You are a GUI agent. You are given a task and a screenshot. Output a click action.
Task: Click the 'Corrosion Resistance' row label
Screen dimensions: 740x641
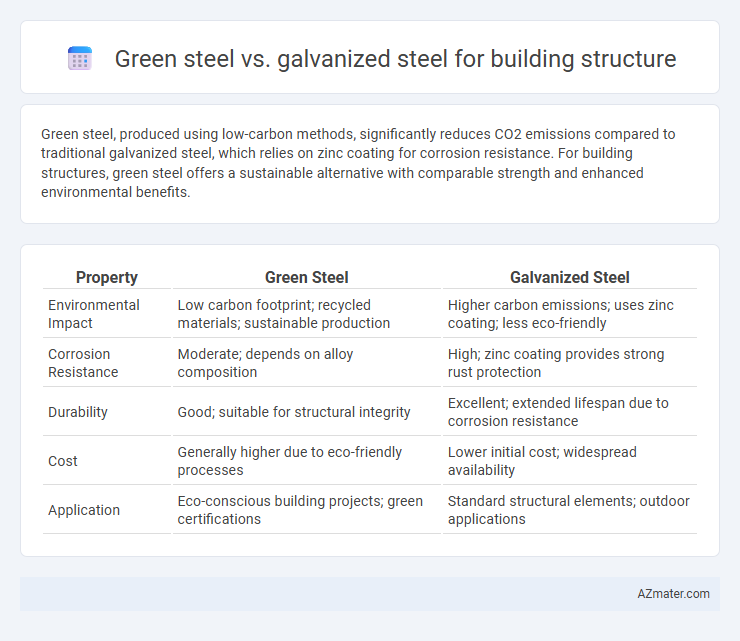pyautogui.click(x=107, y=363)
